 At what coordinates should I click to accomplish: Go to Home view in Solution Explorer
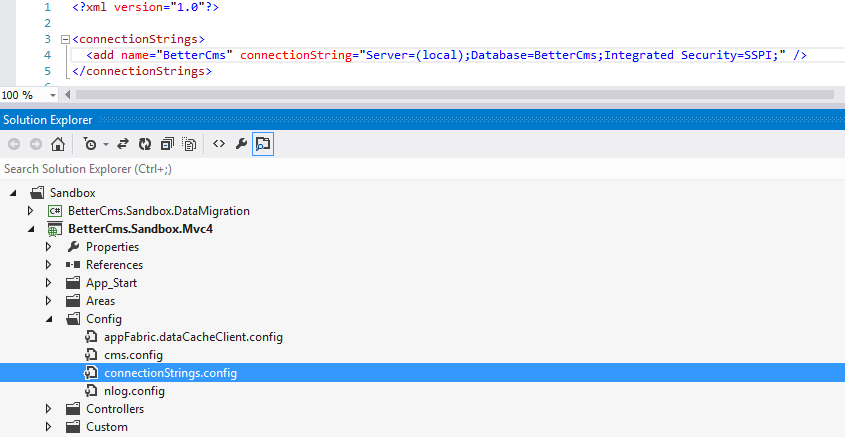58,144
